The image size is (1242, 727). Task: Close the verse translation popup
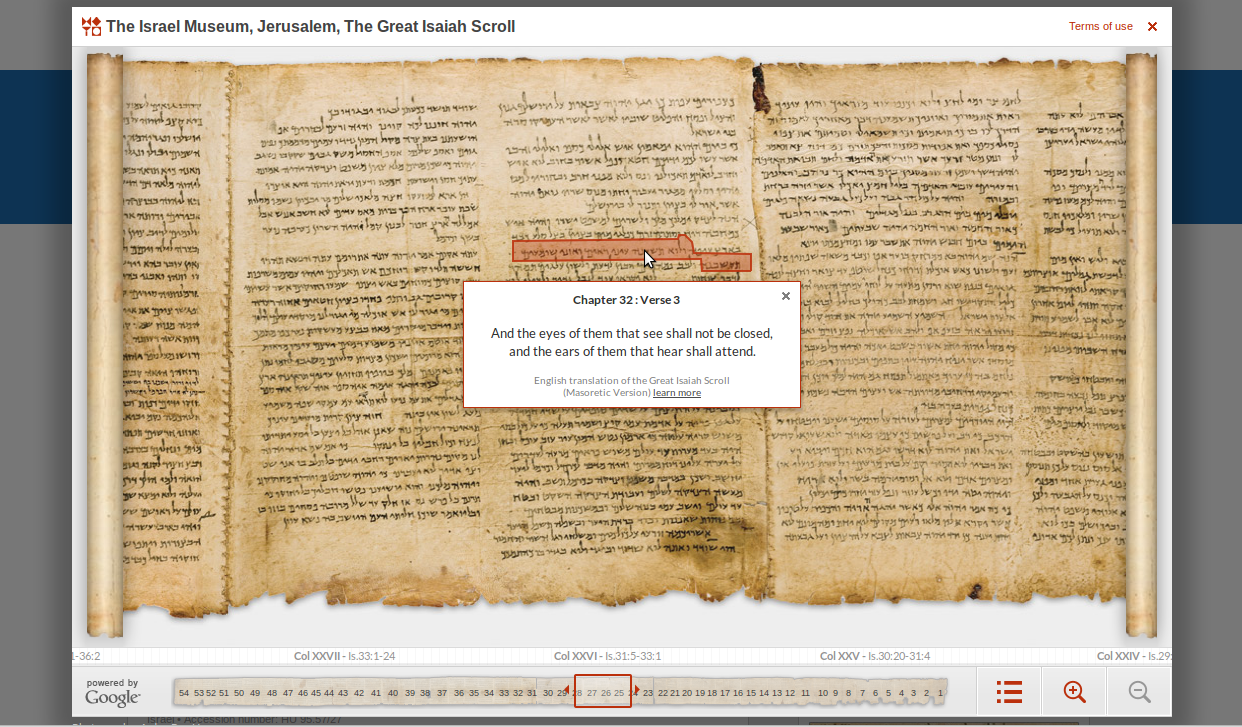[786, 296]
